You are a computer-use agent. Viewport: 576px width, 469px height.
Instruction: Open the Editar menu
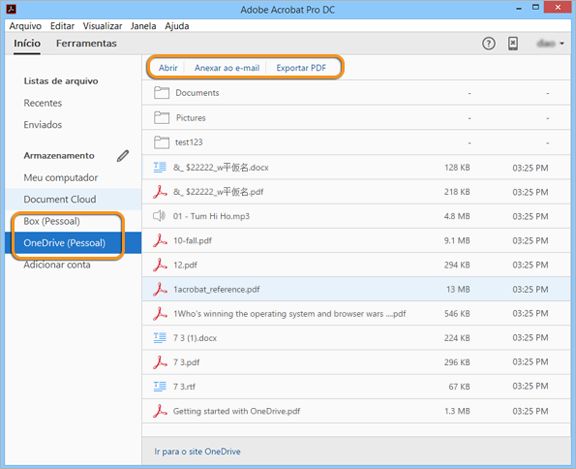(62, 26)
